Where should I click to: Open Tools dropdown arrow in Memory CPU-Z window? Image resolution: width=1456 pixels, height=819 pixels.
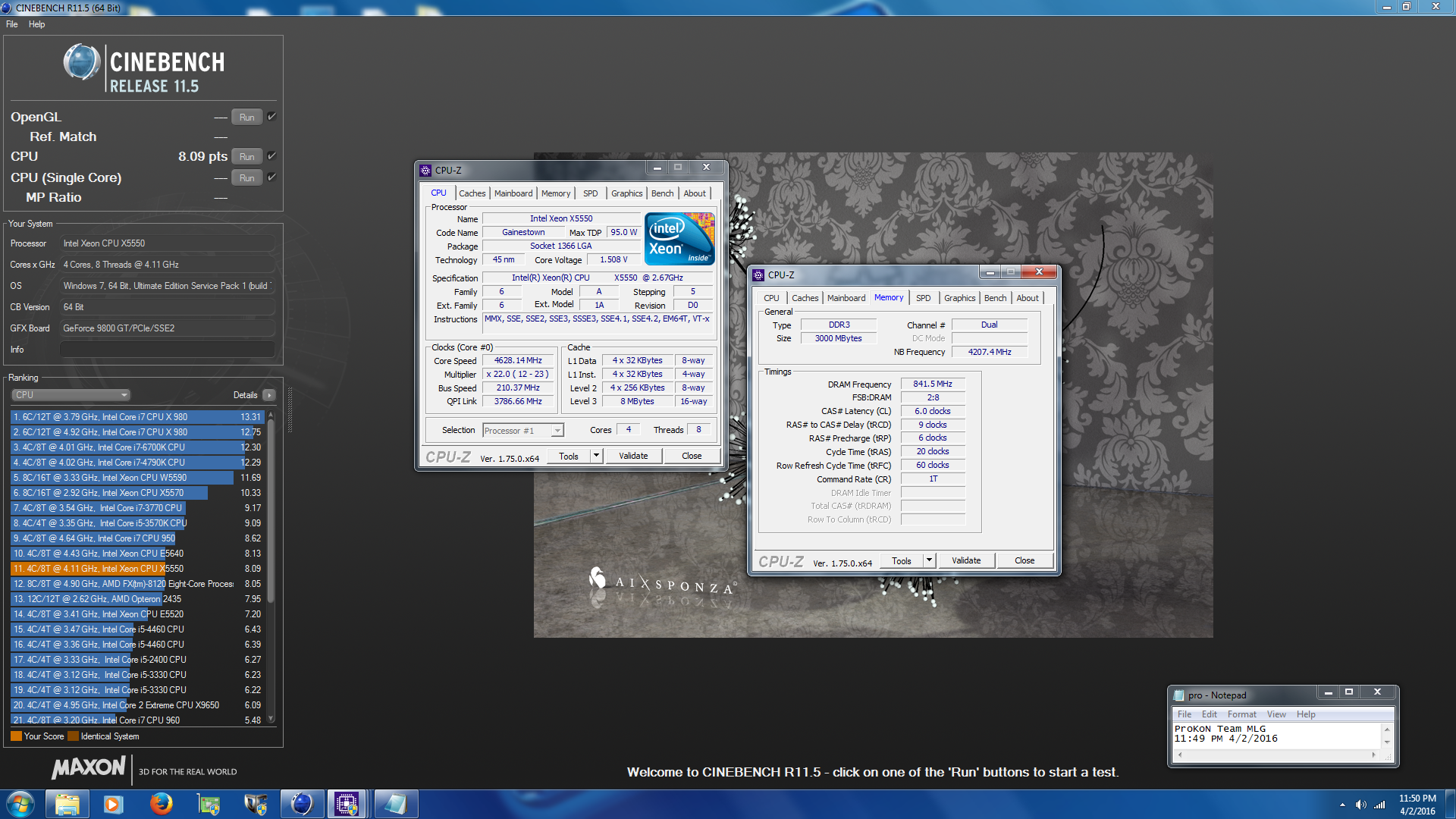(930, 561)
